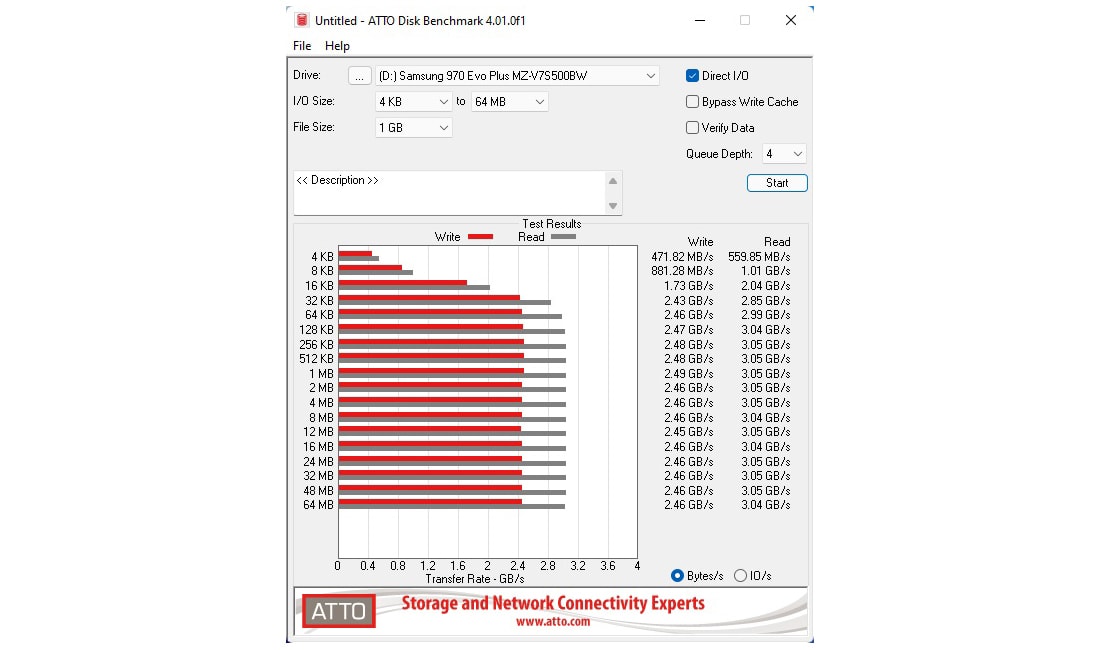Click the ATTO logo in the banner

[339, 611]
